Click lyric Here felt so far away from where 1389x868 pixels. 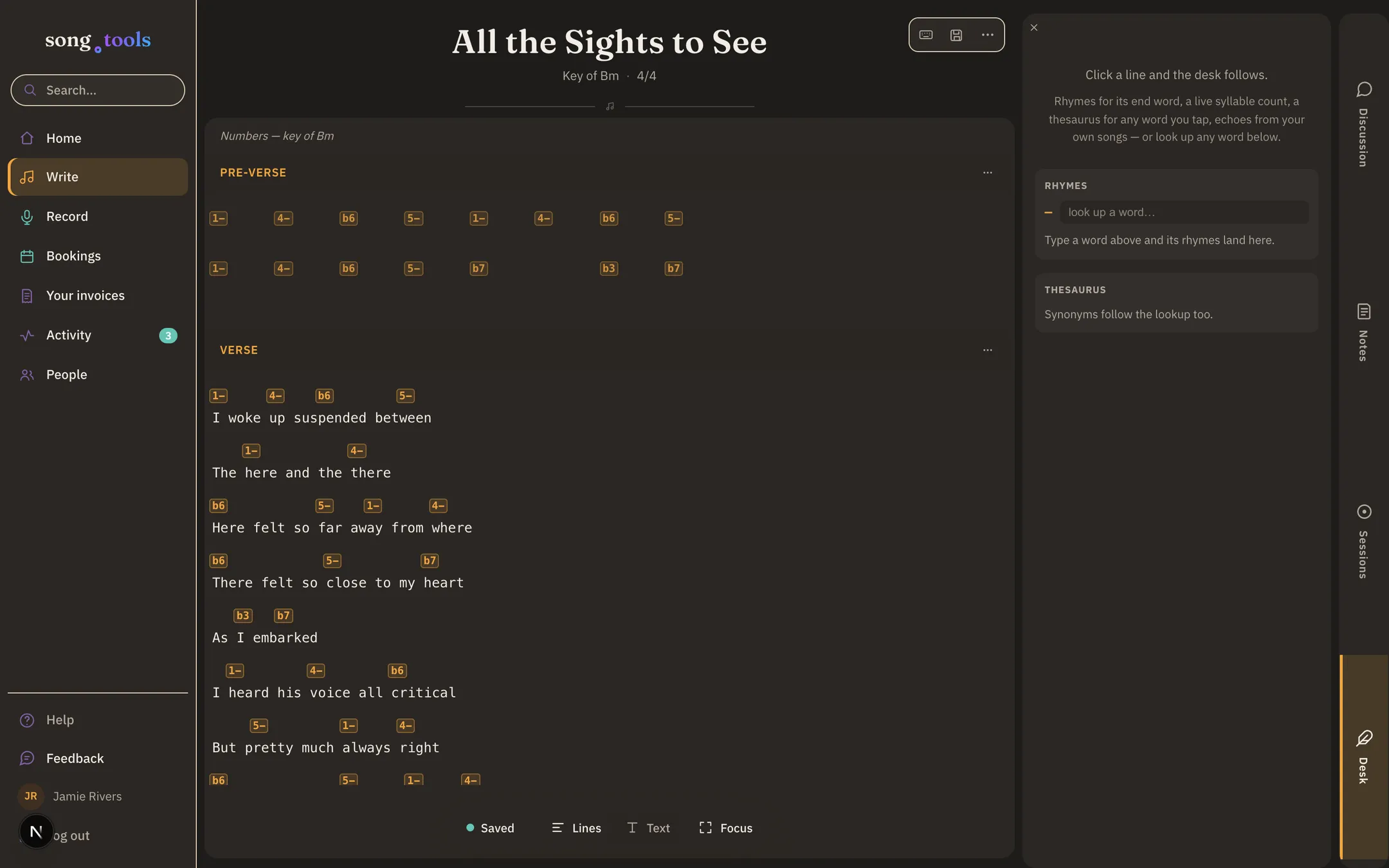point(342,528)
